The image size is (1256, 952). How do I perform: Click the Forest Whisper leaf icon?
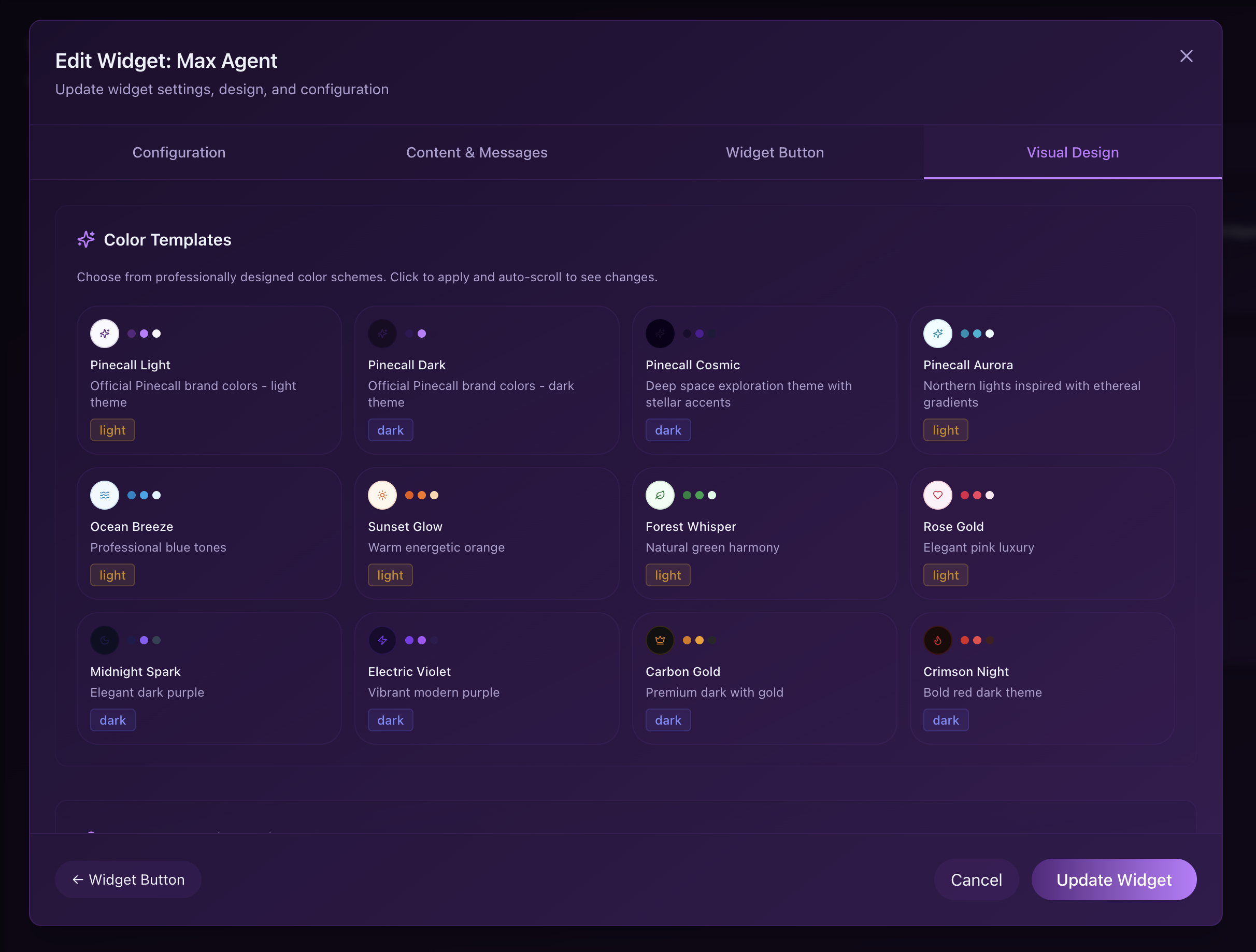click(x=660, y=495)
